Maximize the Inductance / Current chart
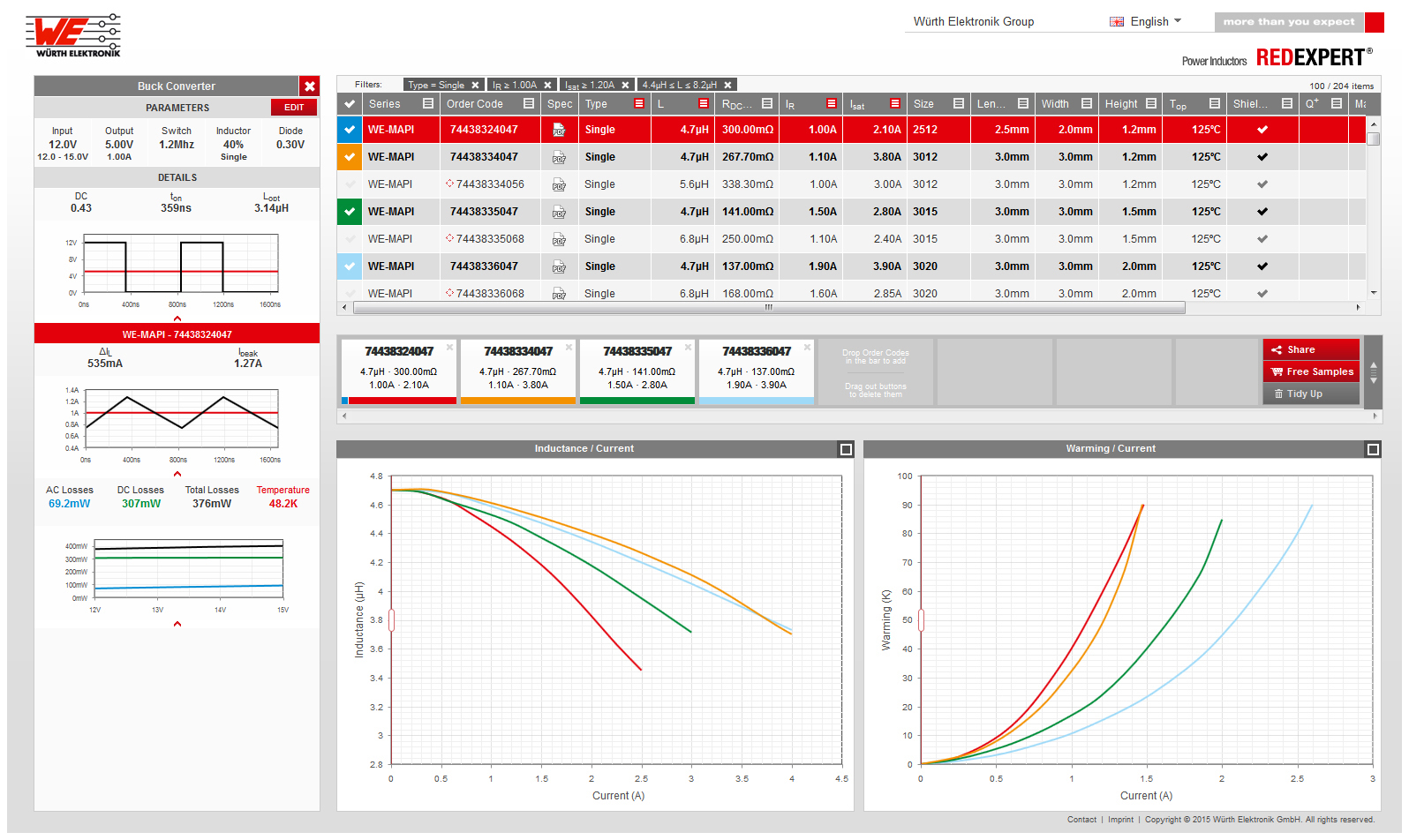 click(846, 450)
